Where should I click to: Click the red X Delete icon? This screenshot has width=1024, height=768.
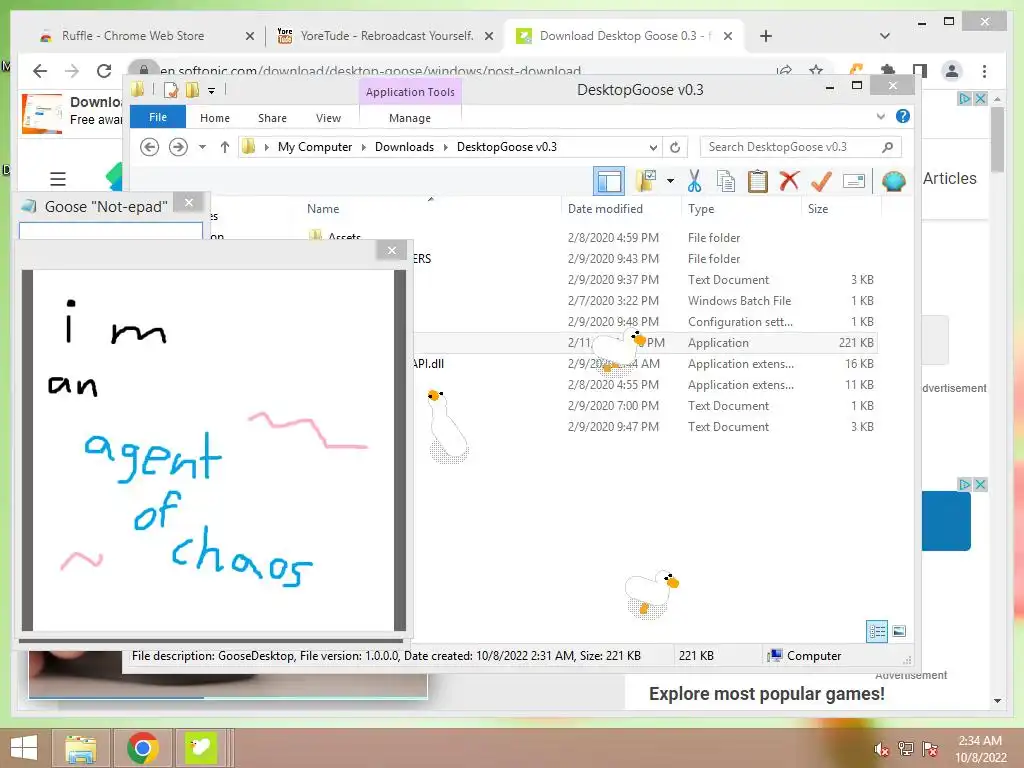(x=789, y=180)
